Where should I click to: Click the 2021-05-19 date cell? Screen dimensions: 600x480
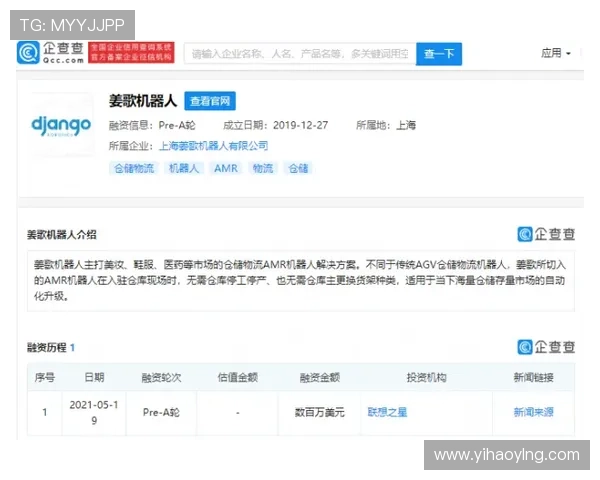[94, 413]
